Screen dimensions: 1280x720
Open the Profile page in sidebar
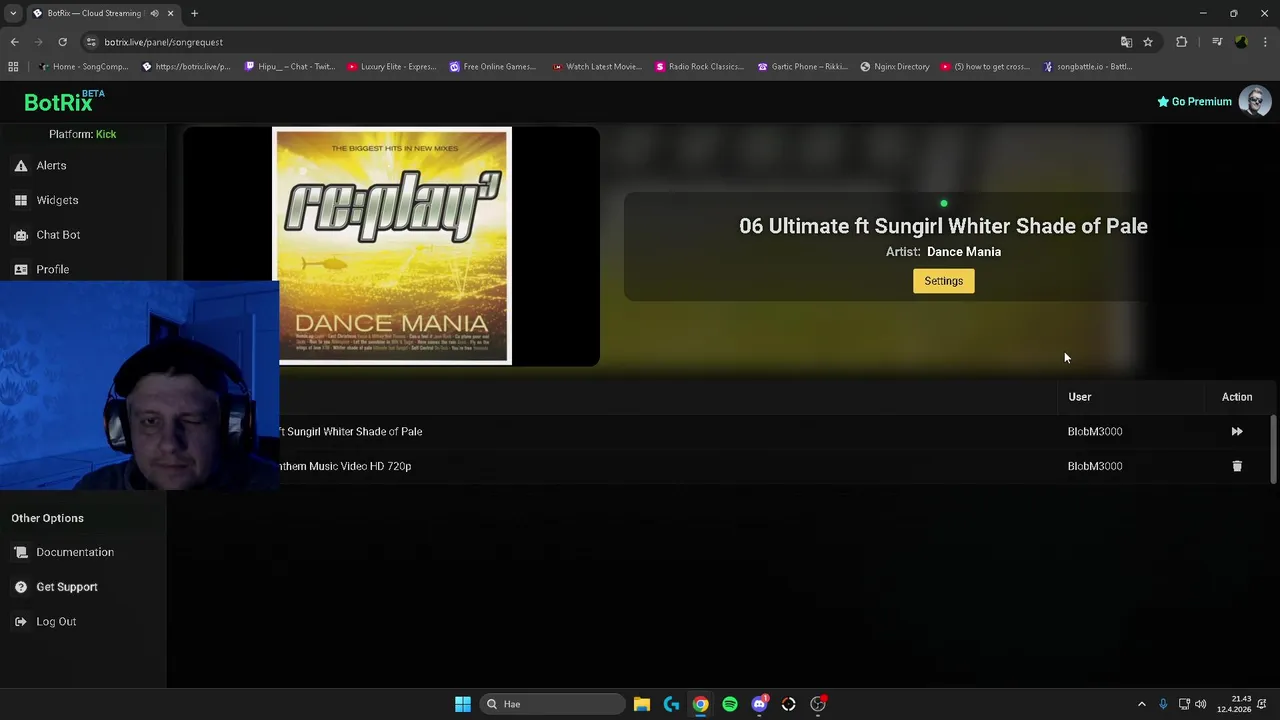[52, 269]
